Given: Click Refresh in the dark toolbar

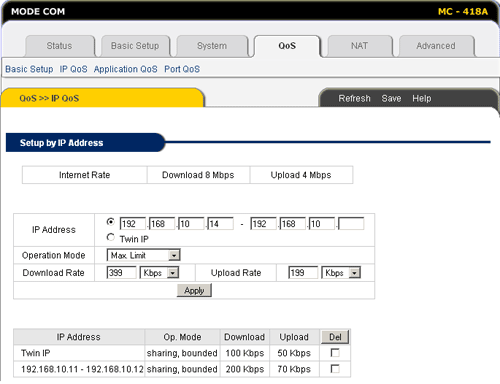Looking at the screenshot, I should click(x=354, y=98).
